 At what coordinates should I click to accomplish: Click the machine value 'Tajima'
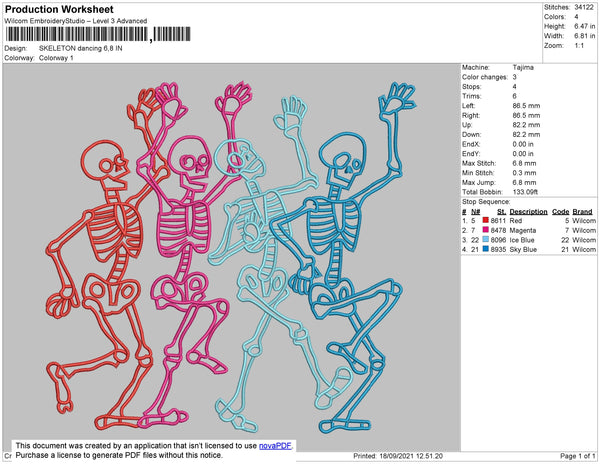(523, 67)
